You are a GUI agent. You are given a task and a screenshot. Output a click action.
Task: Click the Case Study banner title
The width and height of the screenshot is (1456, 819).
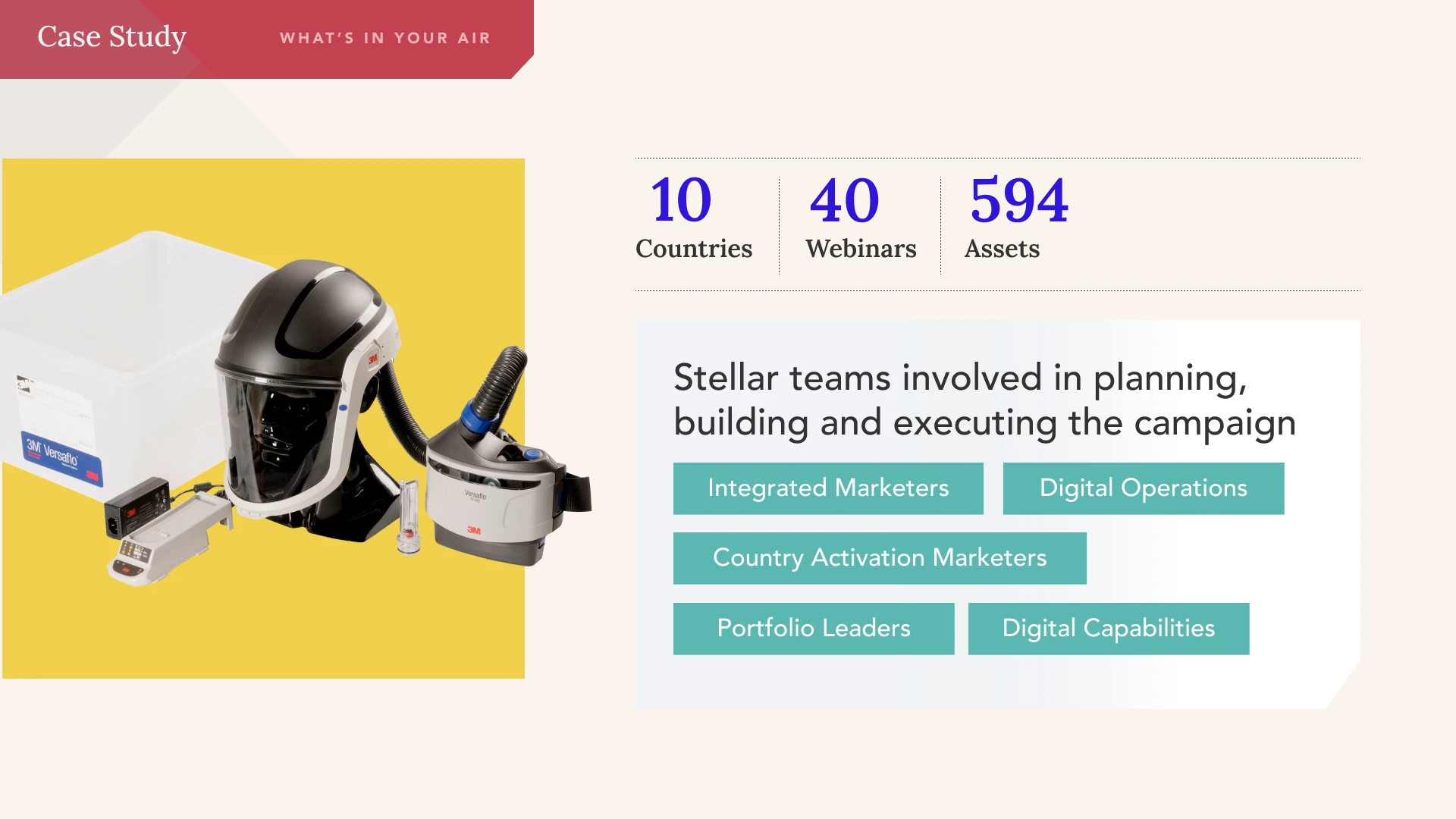pos(112,36)
